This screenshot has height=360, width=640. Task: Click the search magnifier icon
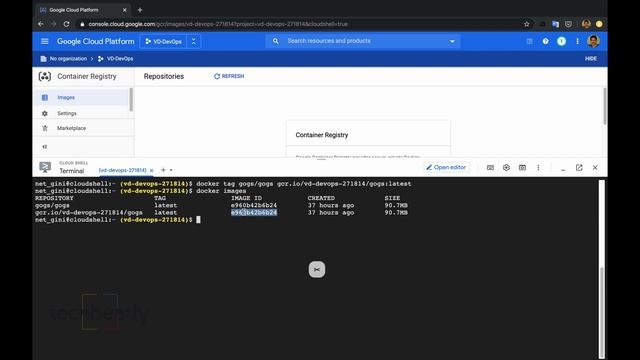pyautogui.click(x=276, y=41)
